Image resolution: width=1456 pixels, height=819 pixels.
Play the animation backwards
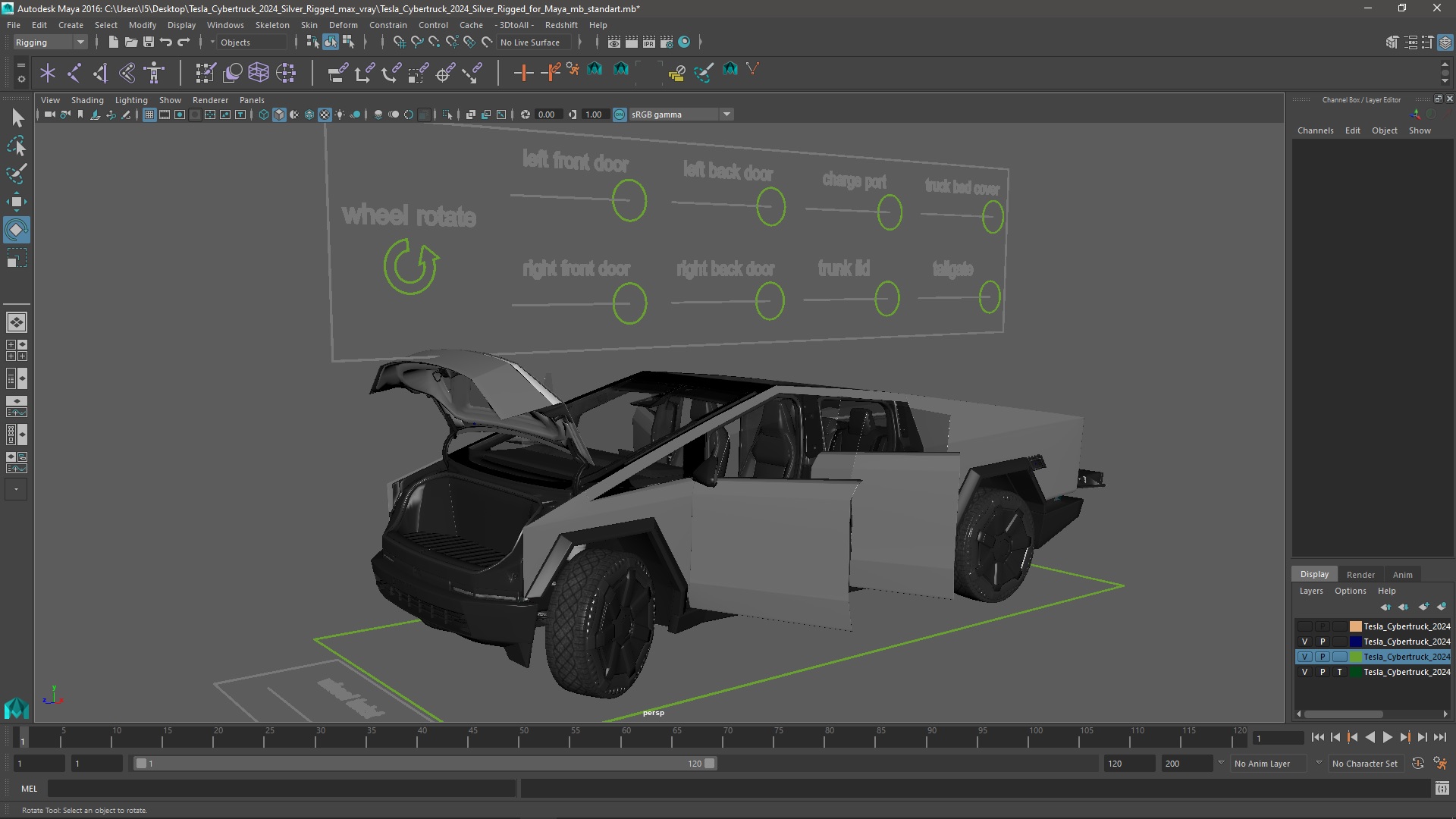[1370, 737]
